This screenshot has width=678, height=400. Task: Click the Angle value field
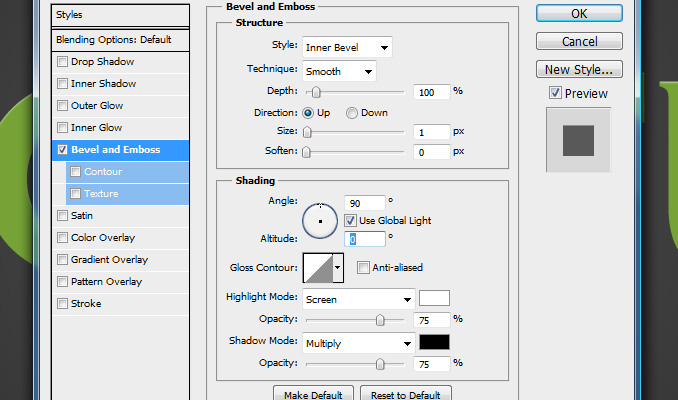click(x=365, y=203)
